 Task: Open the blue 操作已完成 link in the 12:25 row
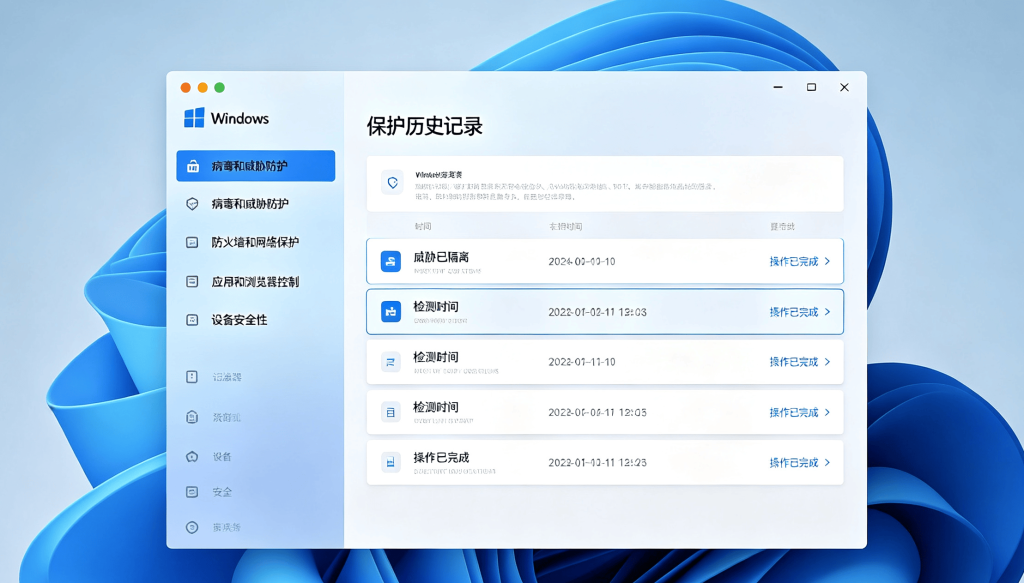(x=793, y=463)
